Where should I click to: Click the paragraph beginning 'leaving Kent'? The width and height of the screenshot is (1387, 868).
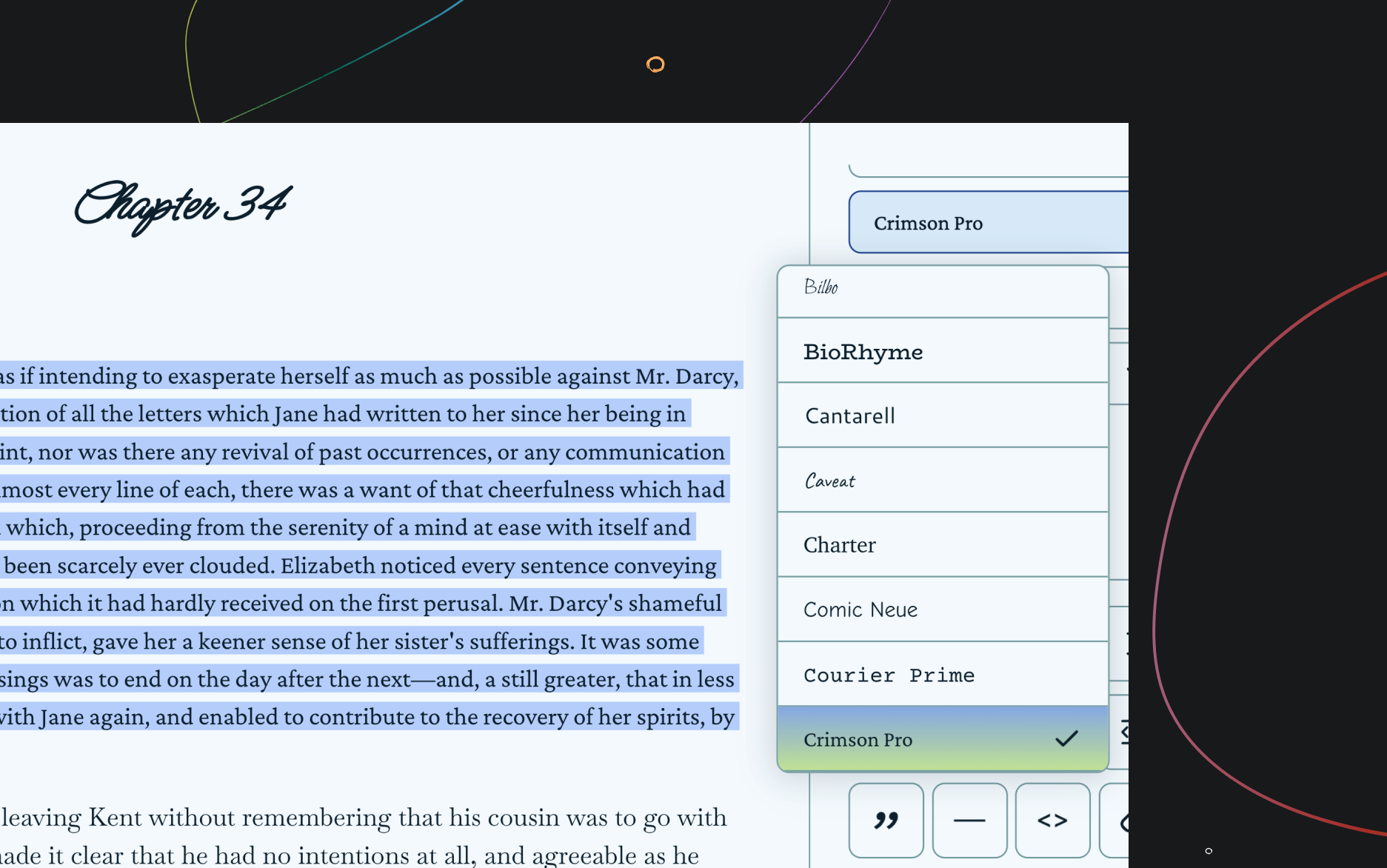click(x=363, y=818)
